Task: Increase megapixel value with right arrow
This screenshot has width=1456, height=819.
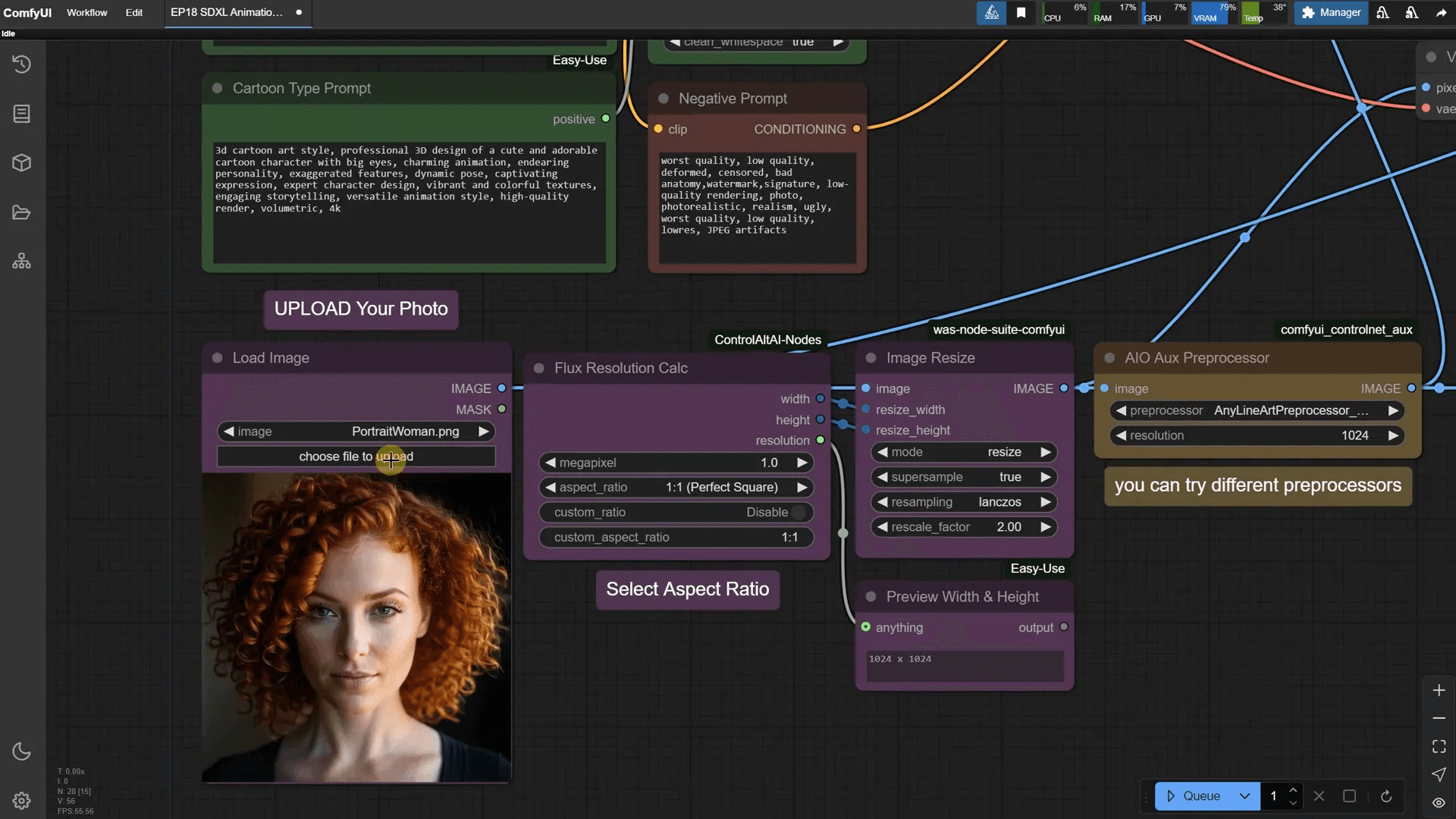Action: 802,463
